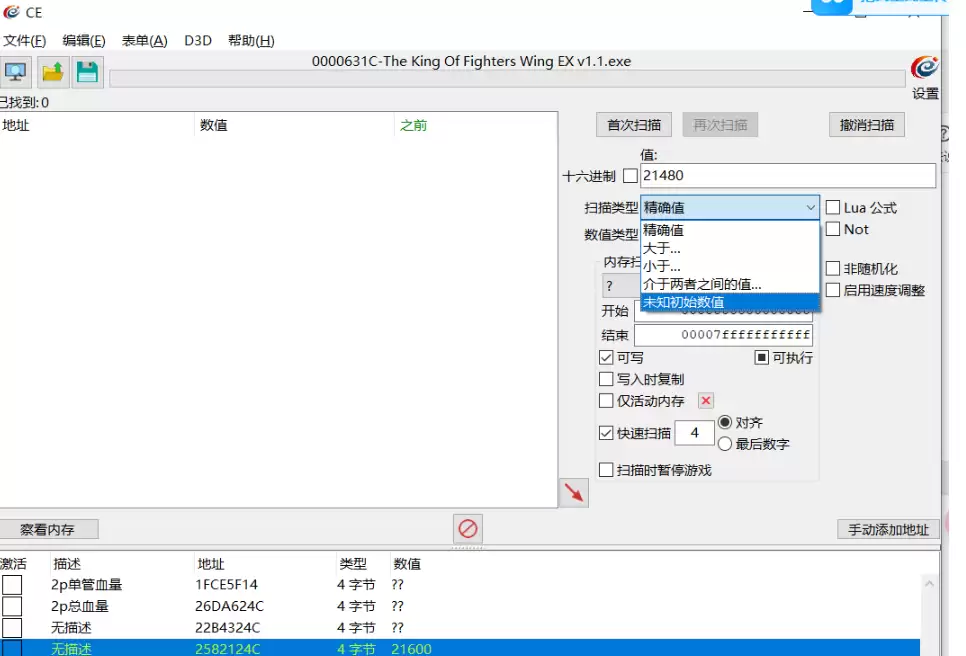Image resolution: width=966 pixels, height=656 pixels.
Task: Click the 手动添加地址 button
Action: (x=888, y=530)
